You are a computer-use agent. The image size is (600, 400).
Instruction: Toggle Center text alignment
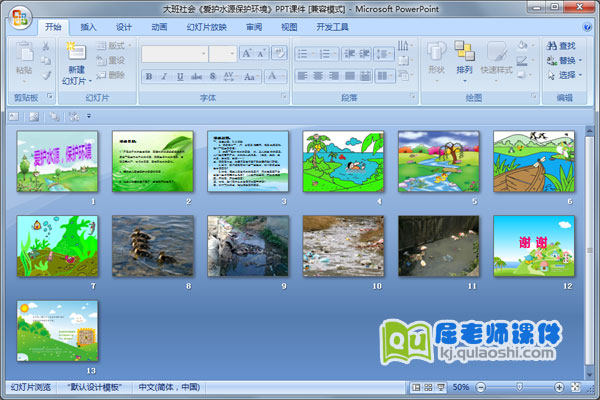318,76
